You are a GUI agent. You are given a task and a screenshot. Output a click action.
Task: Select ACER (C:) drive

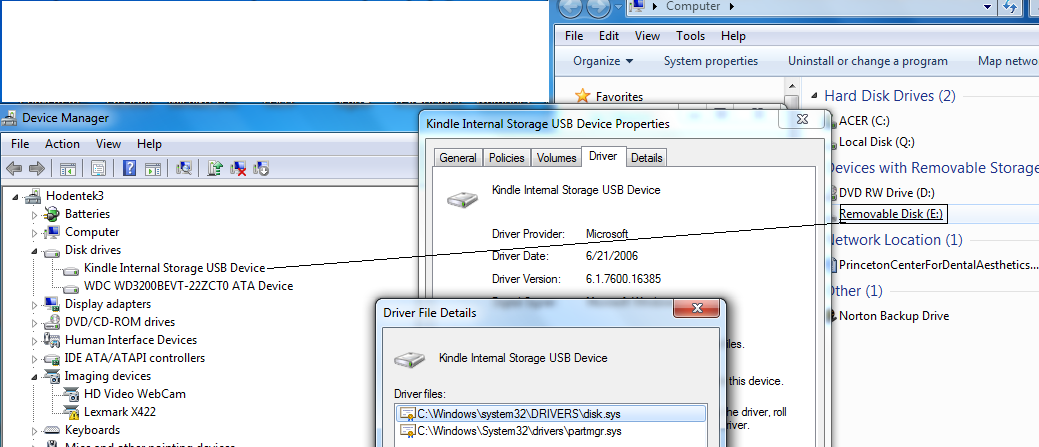click(864, 121)
